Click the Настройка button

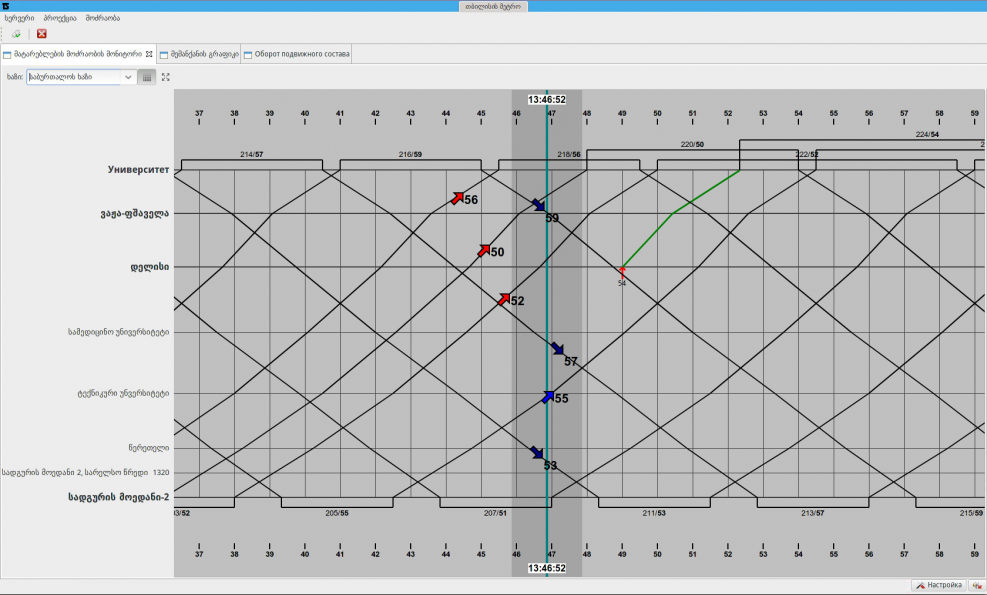(939, 586)
